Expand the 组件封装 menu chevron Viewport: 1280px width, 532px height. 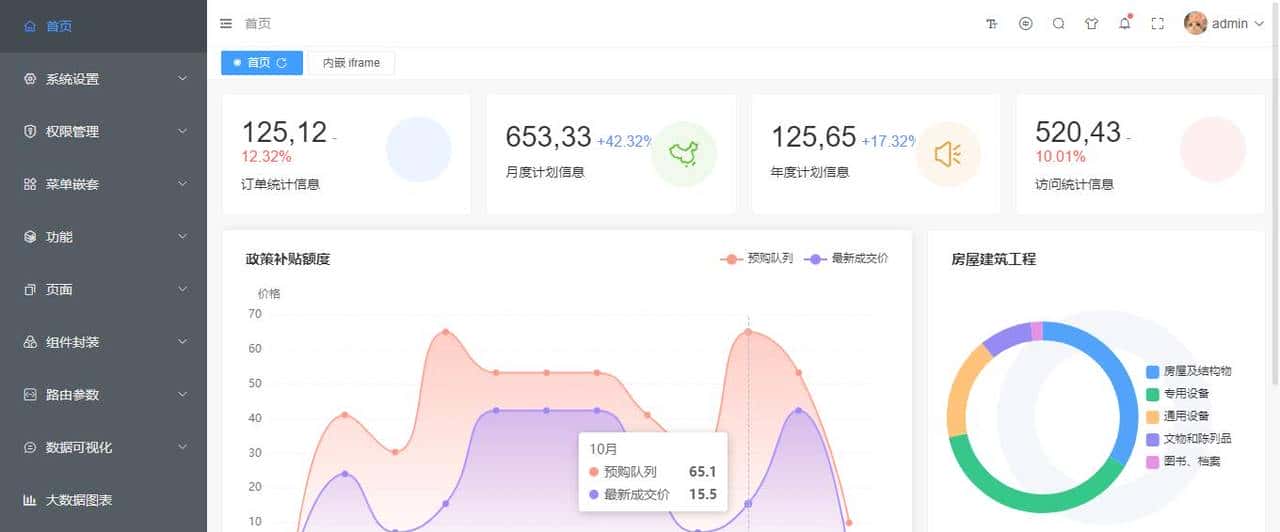point(182,342)
